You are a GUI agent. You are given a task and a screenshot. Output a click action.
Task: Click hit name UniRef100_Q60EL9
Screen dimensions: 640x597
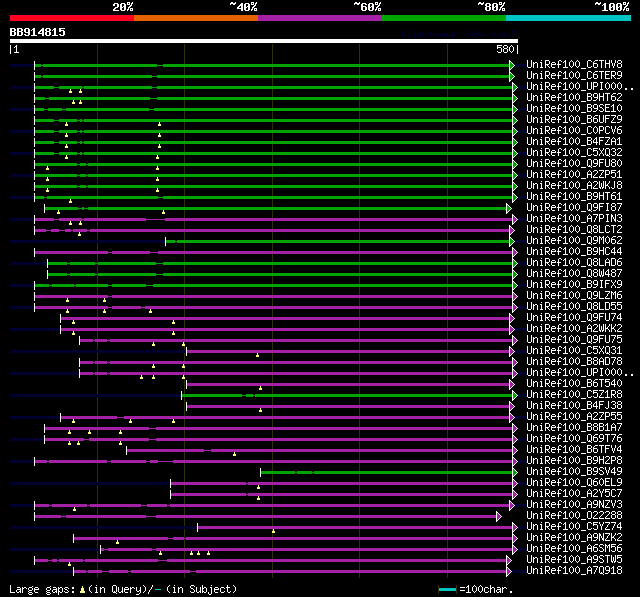click(x=574, y=483)
